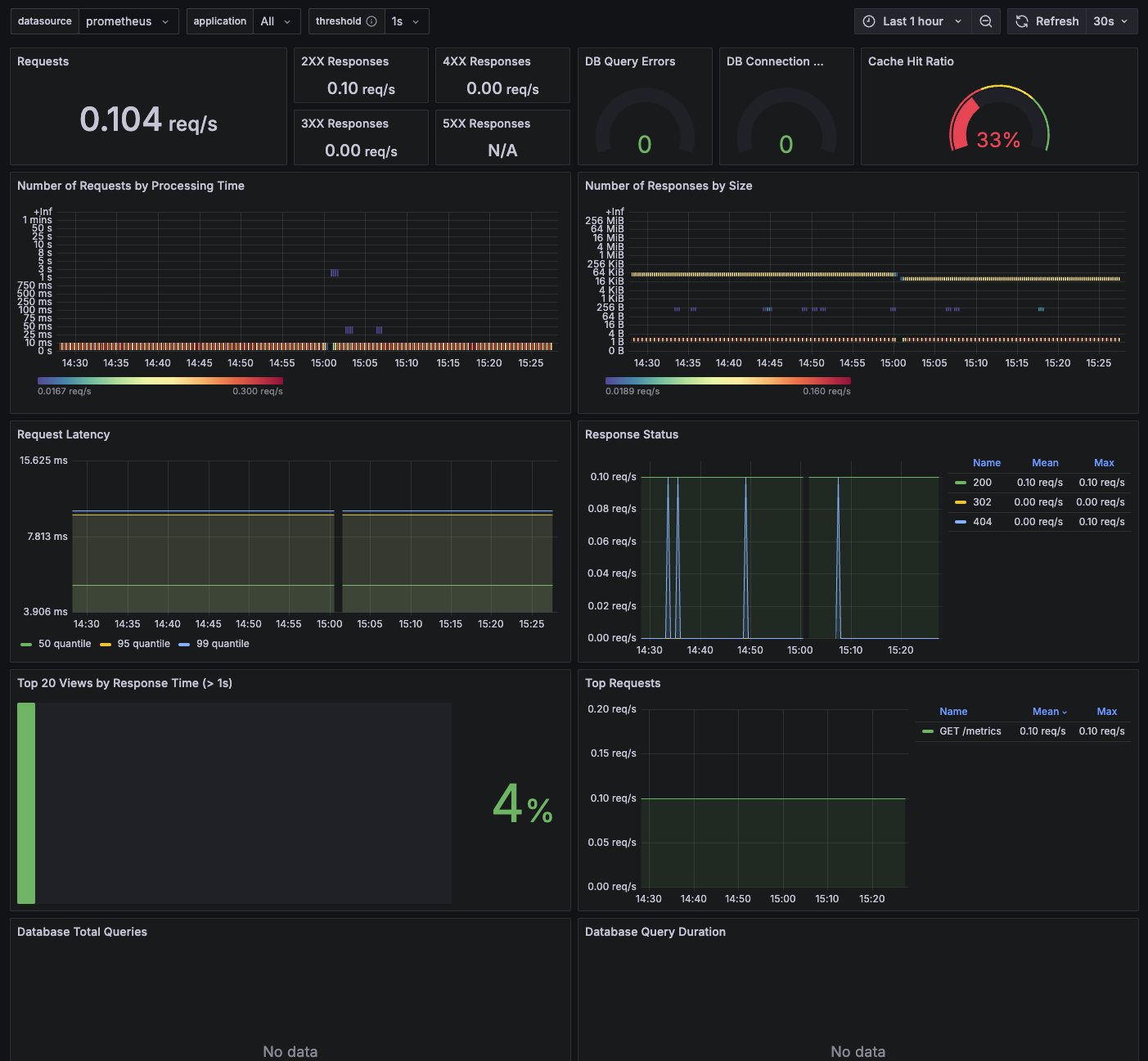The height and width of the screenshot is (1061, 1148).
Task: Click the threshold info icon
Action: [371, 21]
